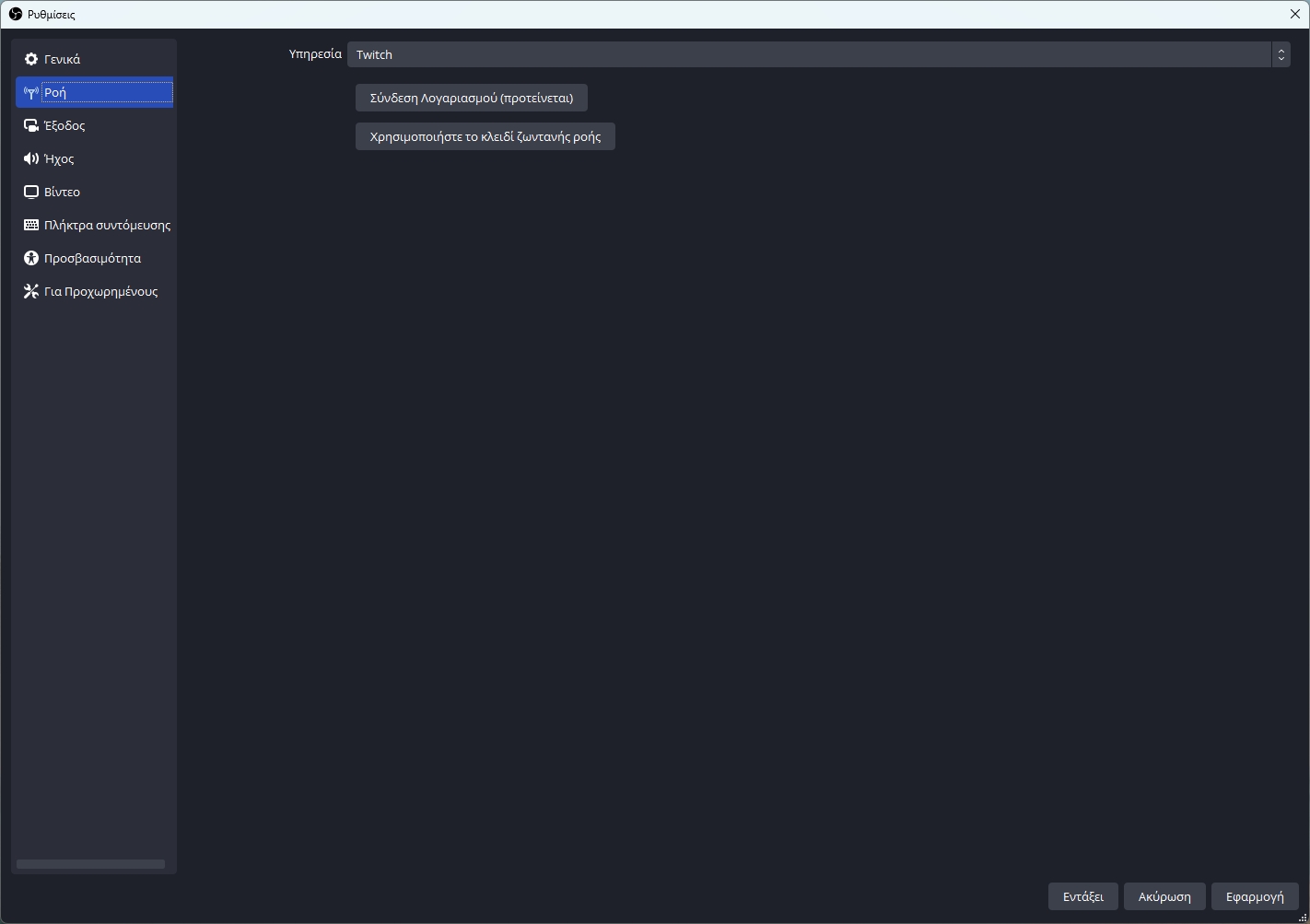Click the monitor icon for Βίντεο
Image resolution: width=1310 pixels, height=924 pixels.
(31, 193)
